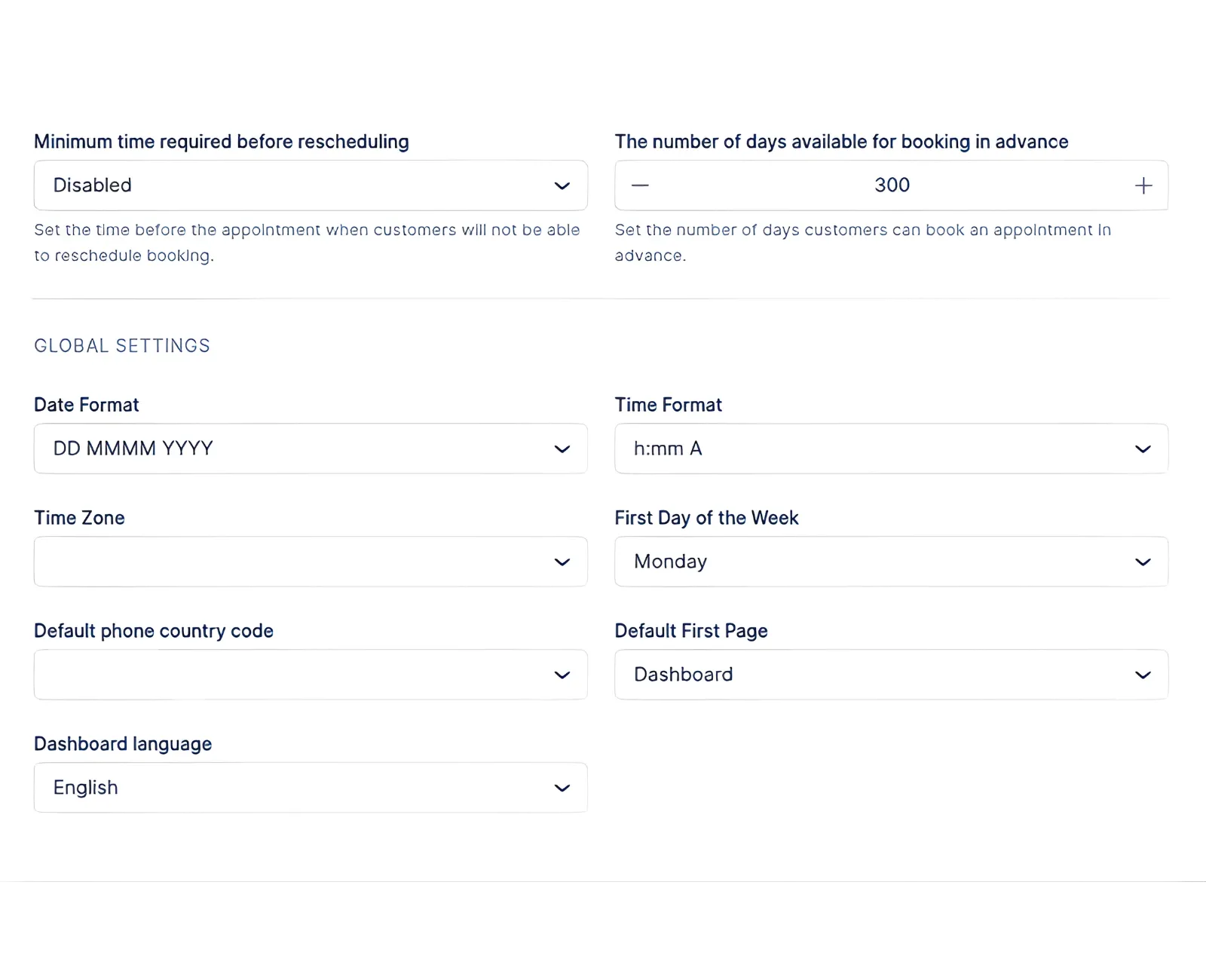This screenshot has height=980, width=1206.
Task: Open the Time Zone selector
Action: click(311, 562)
